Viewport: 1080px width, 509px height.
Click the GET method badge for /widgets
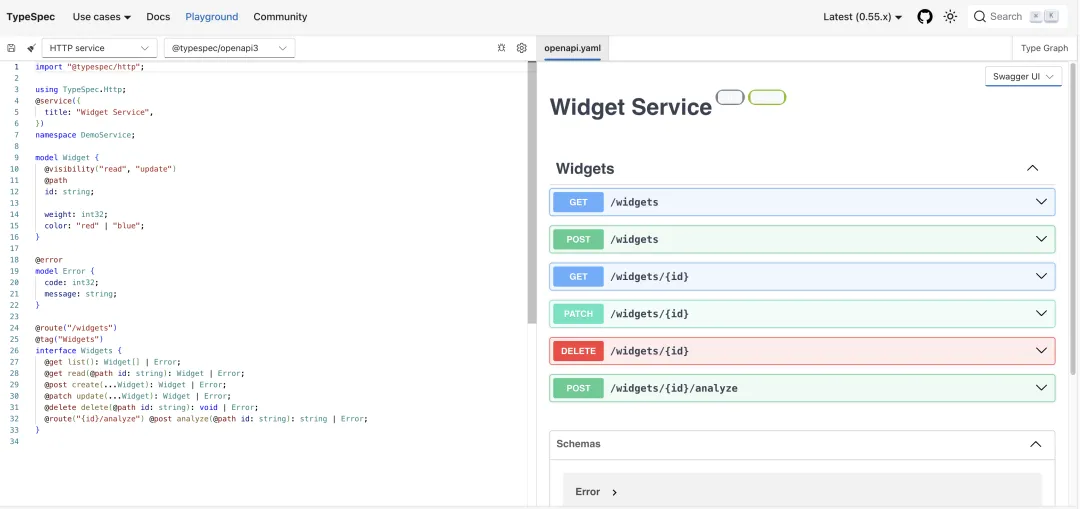(579, 202)
